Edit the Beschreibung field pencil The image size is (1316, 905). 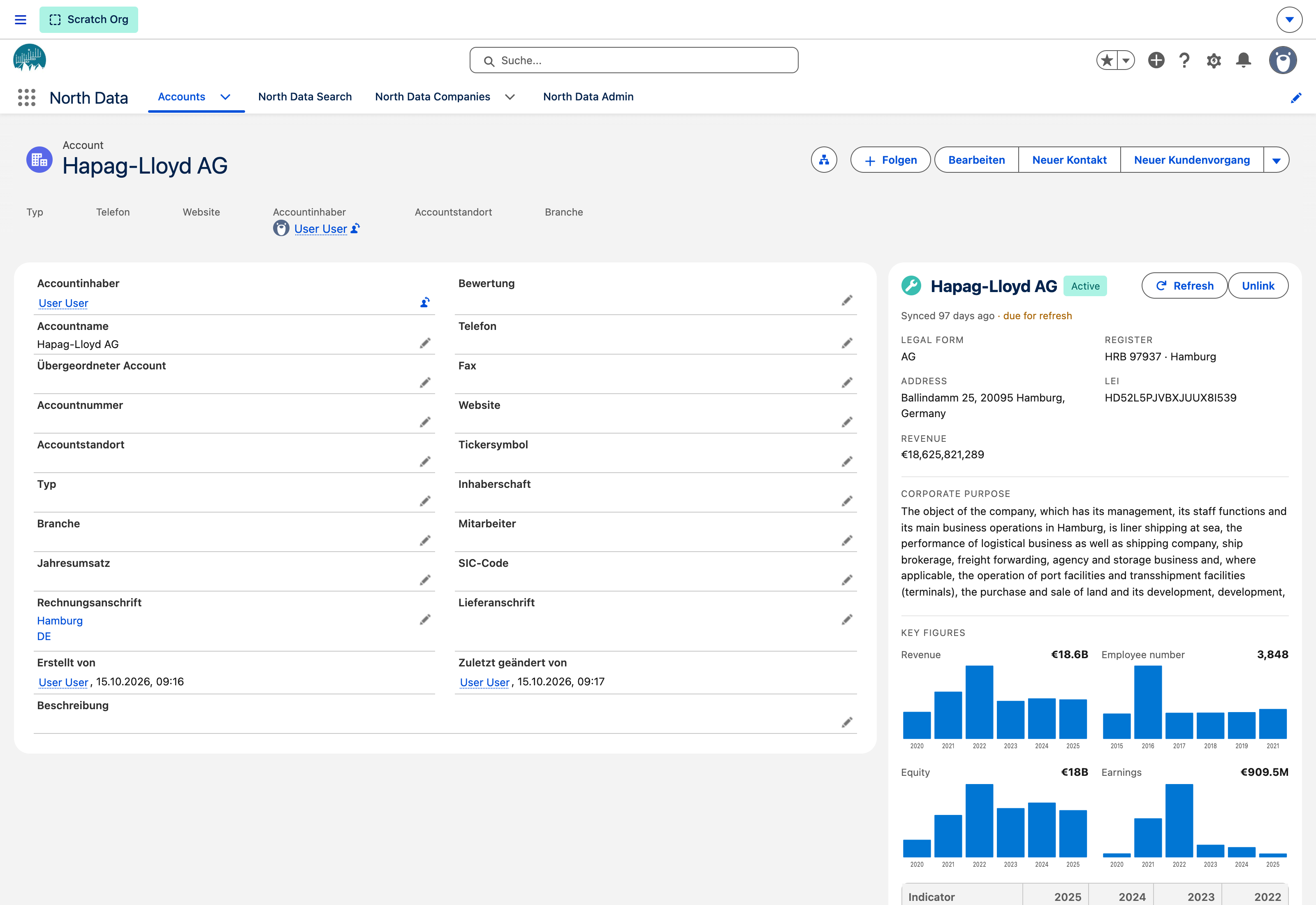click(x=847, y=722)
